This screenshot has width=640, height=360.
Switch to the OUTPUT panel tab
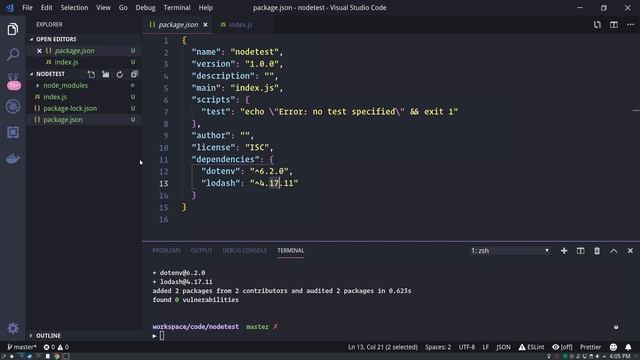click(201, 251)
